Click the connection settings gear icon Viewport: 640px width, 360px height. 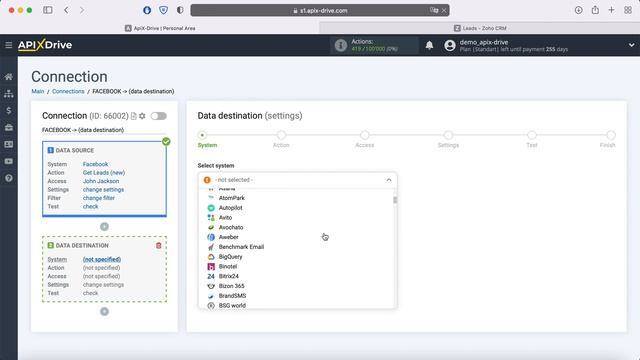142,116
